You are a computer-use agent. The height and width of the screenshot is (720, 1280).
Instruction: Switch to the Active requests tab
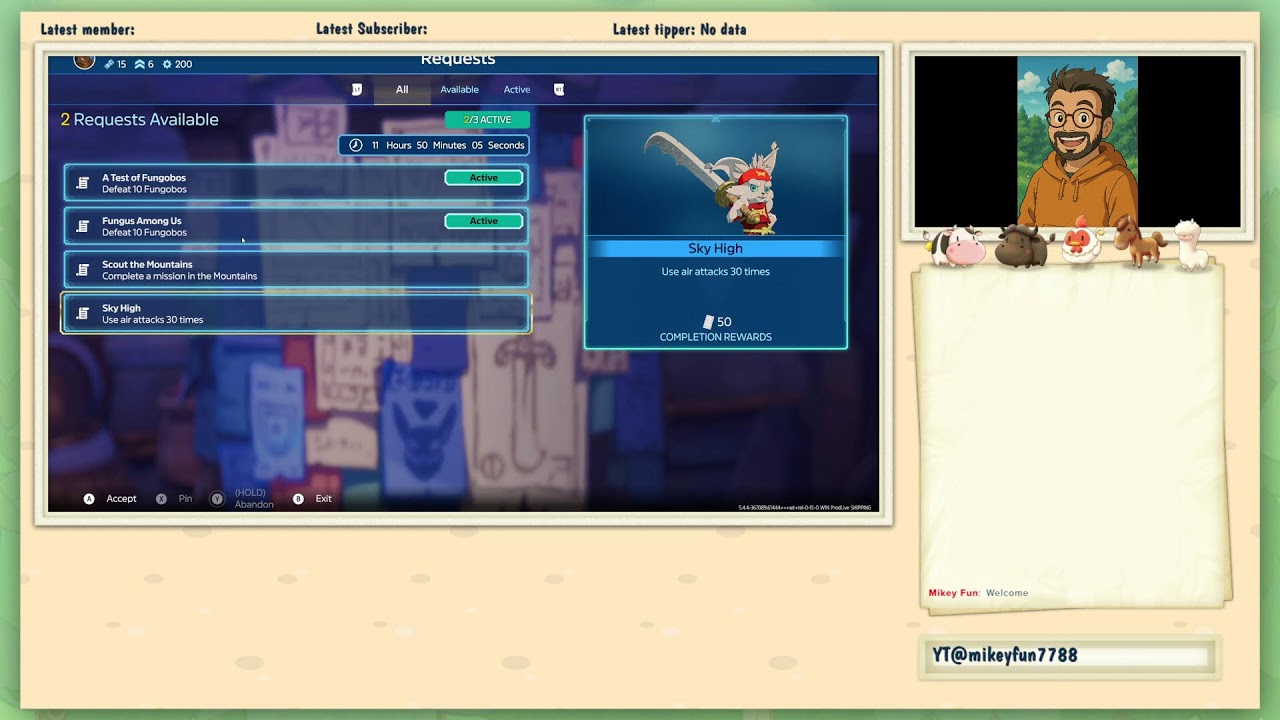(x=517, y=90)
